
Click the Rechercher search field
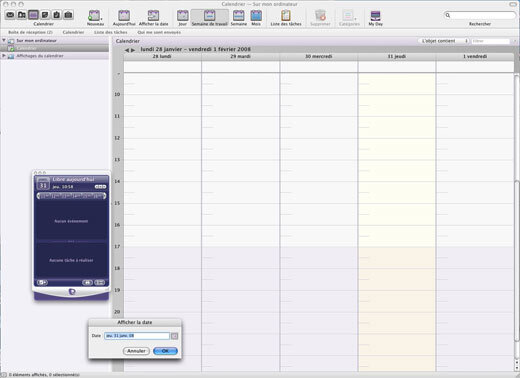pyautogui.click(x=480, y=15)
